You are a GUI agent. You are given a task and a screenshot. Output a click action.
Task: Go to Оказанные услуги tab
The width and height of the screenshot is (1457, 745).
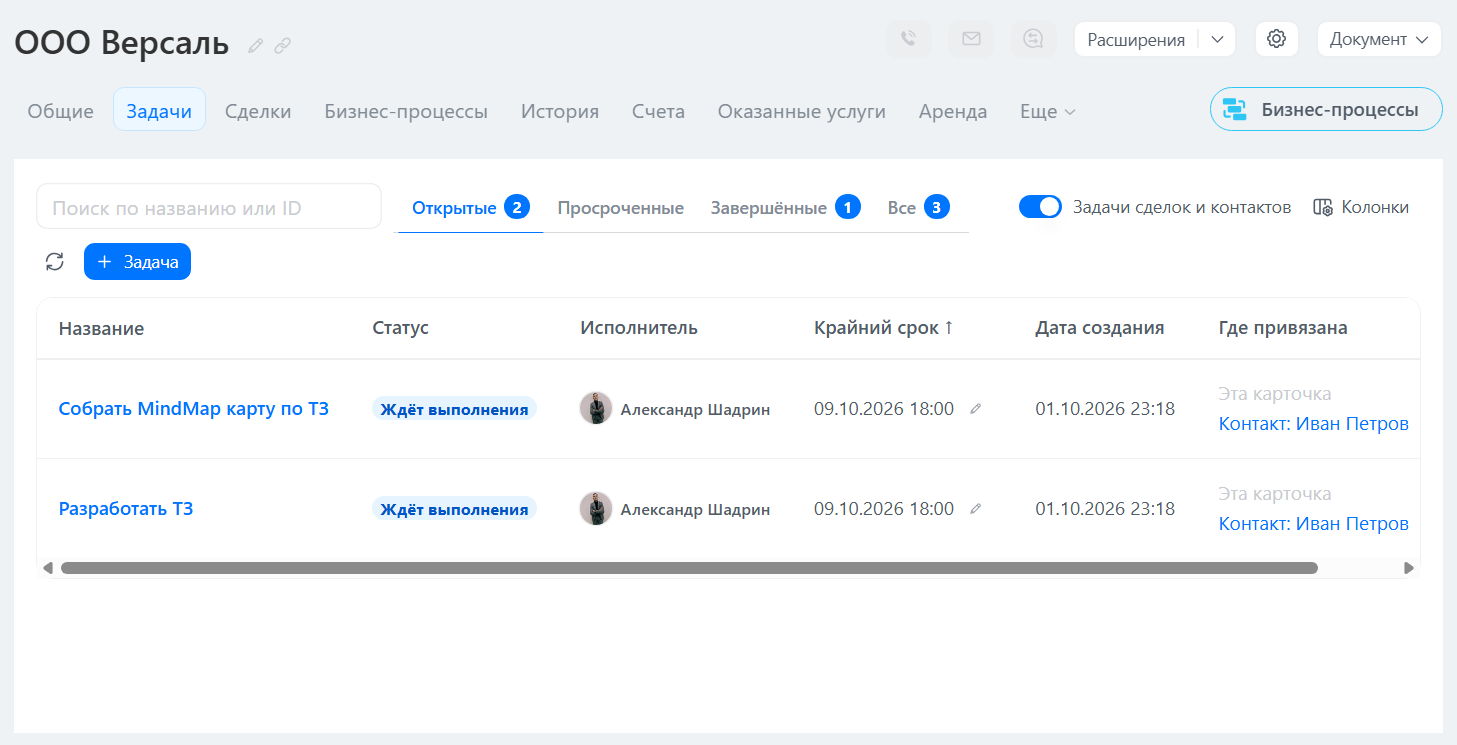pos(802,111)
